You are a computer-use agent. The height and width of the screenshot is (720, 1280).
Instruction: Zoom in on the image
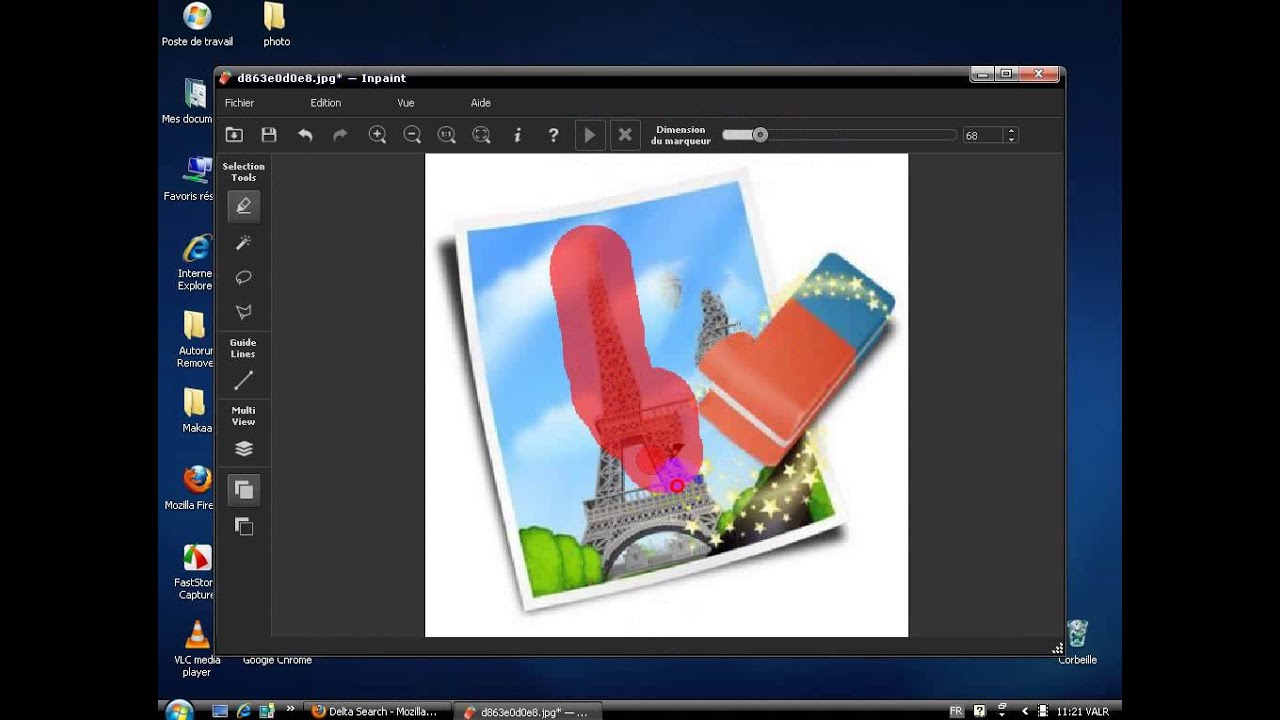377,135
